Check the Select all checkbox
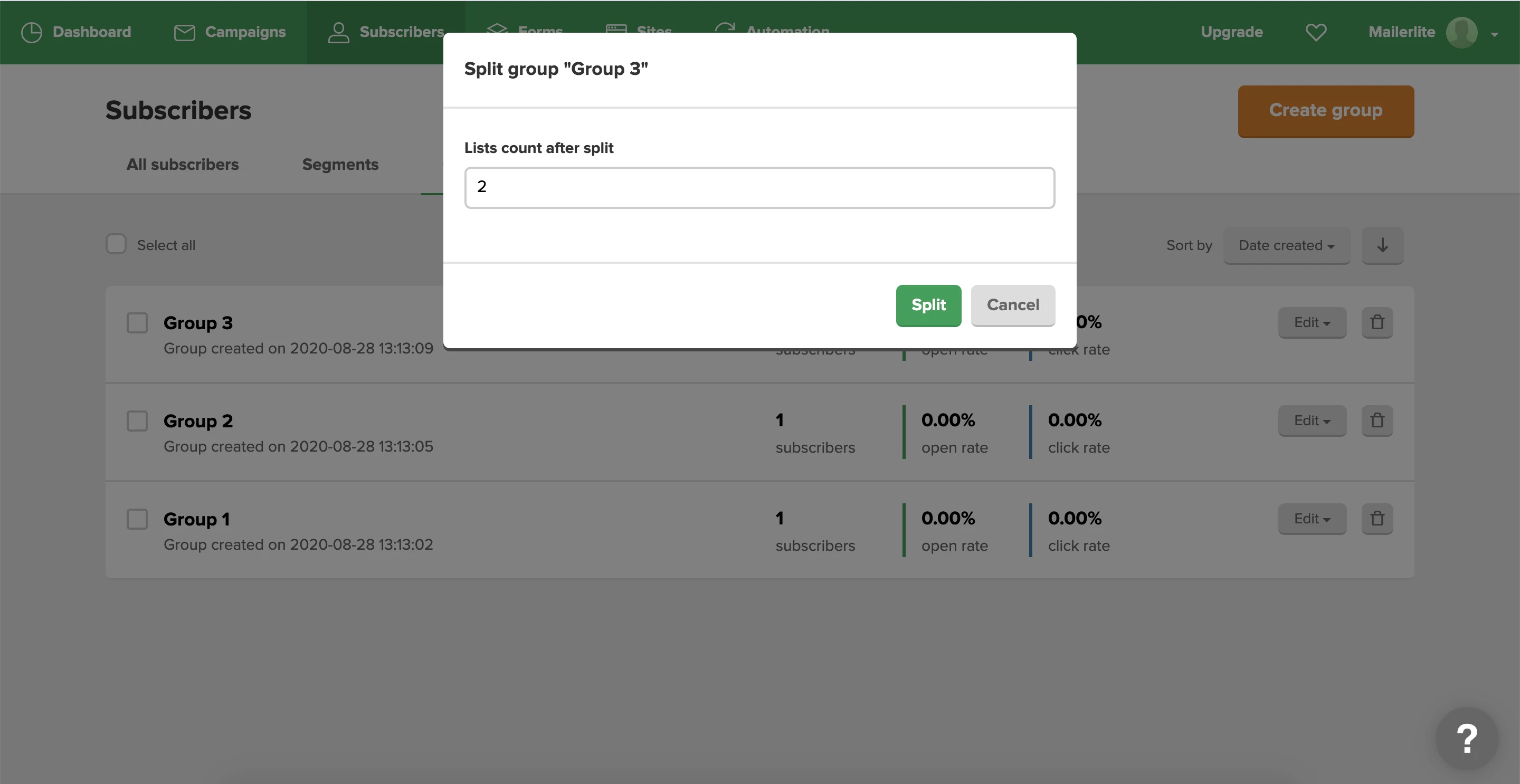This screenshot has width=1520, height=784. pyautogui.click(x=116, y=244)
